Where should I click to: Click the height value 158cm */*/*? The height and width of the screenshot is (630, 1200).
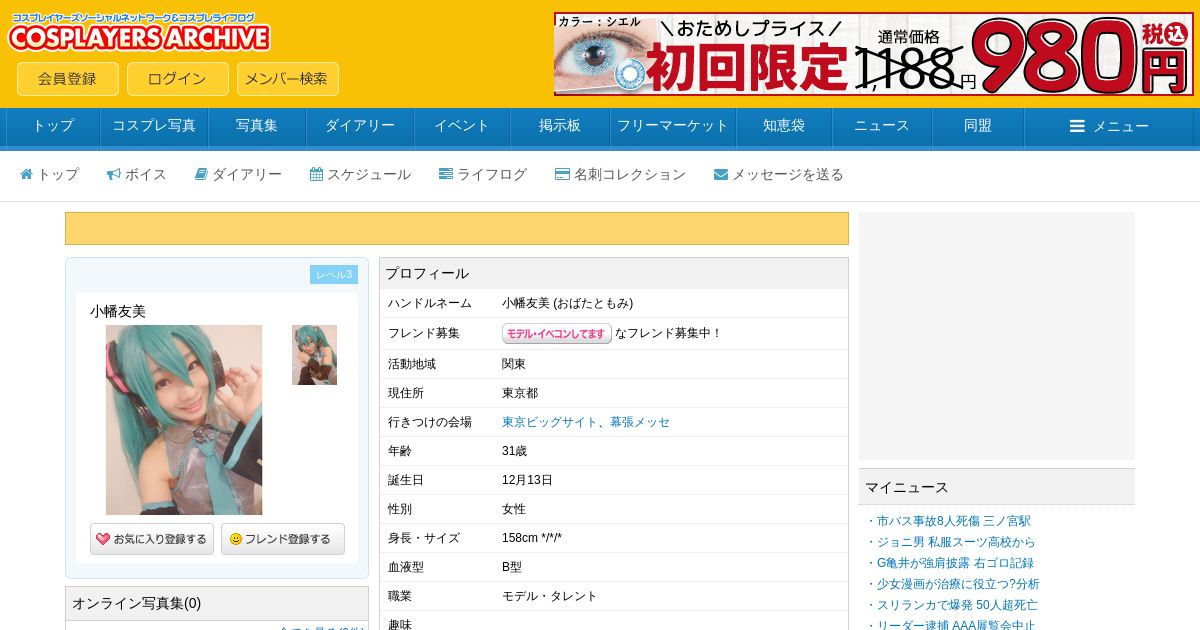[532, 538]
